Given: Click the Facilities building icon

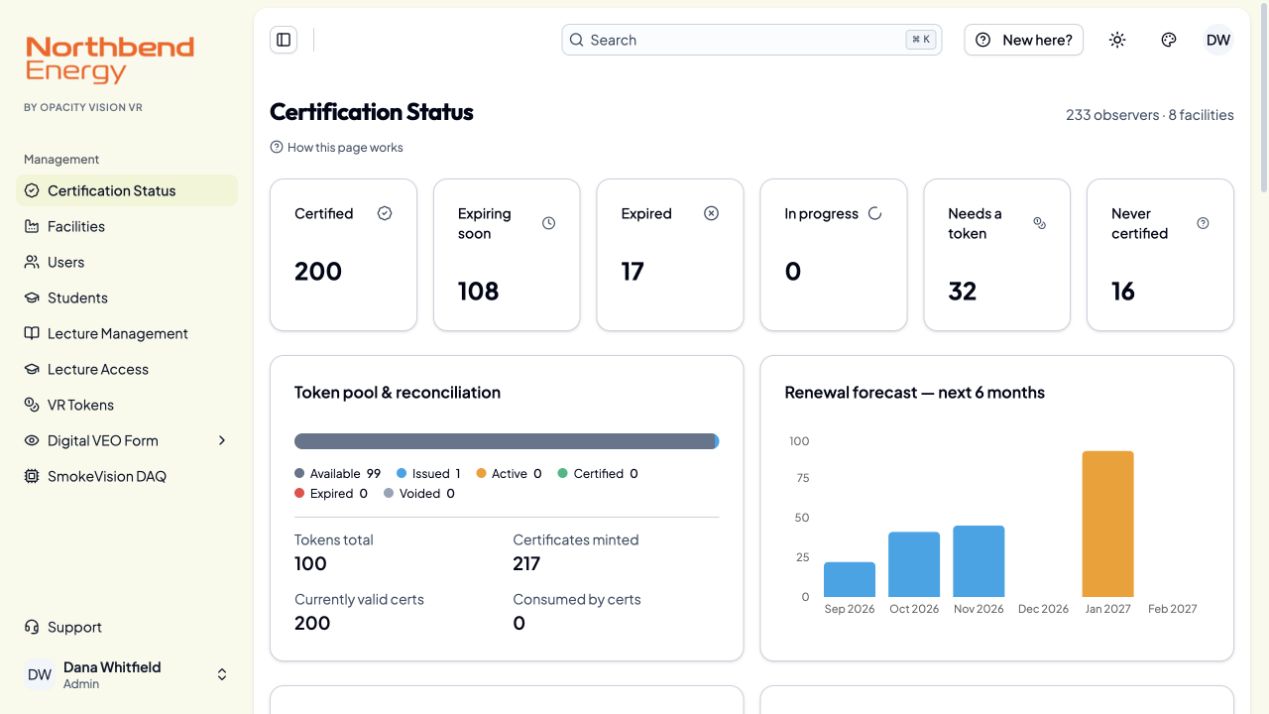Looking at the screenshot, I should [31, 227].
